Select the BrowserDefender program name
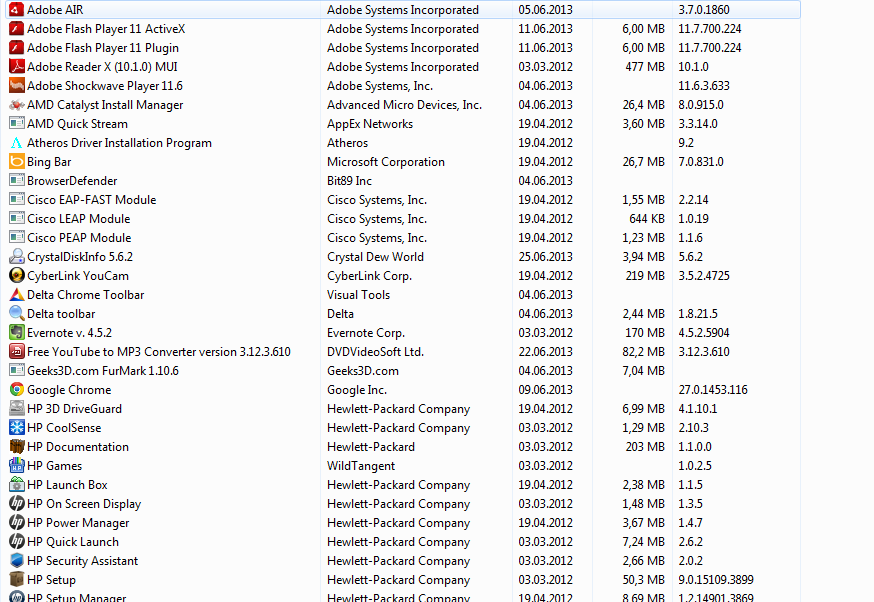 72,181
